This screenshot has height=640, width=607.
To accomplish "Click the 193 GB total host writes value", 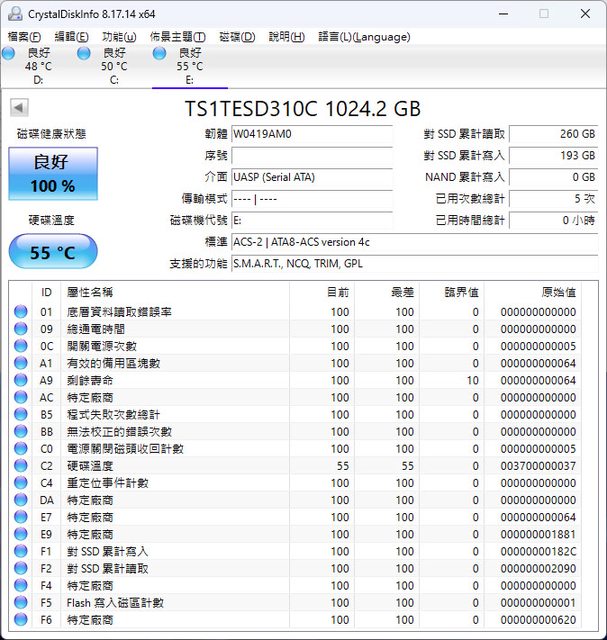I will tap(554, 156).
